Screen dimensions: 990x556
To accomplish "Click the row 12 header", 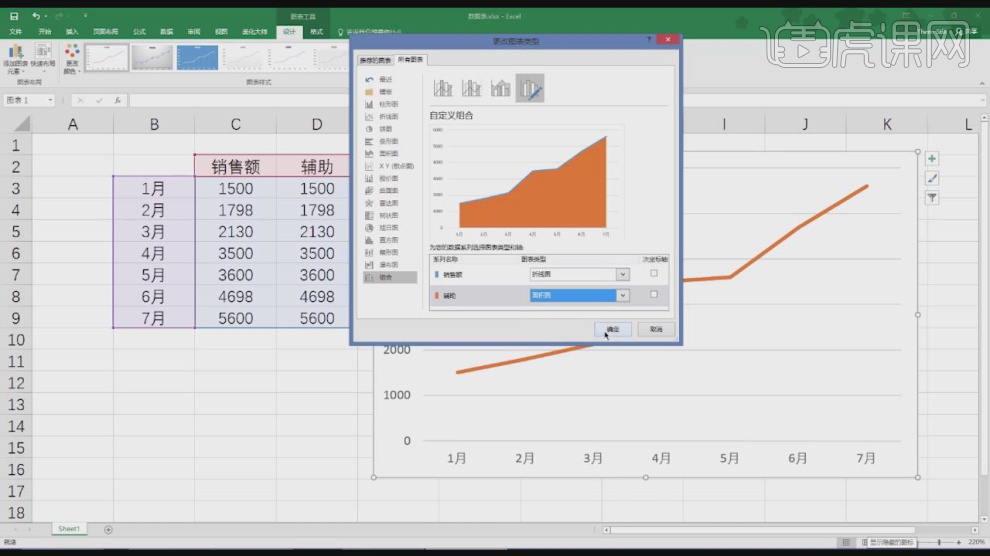I will (x=16, y=383).
